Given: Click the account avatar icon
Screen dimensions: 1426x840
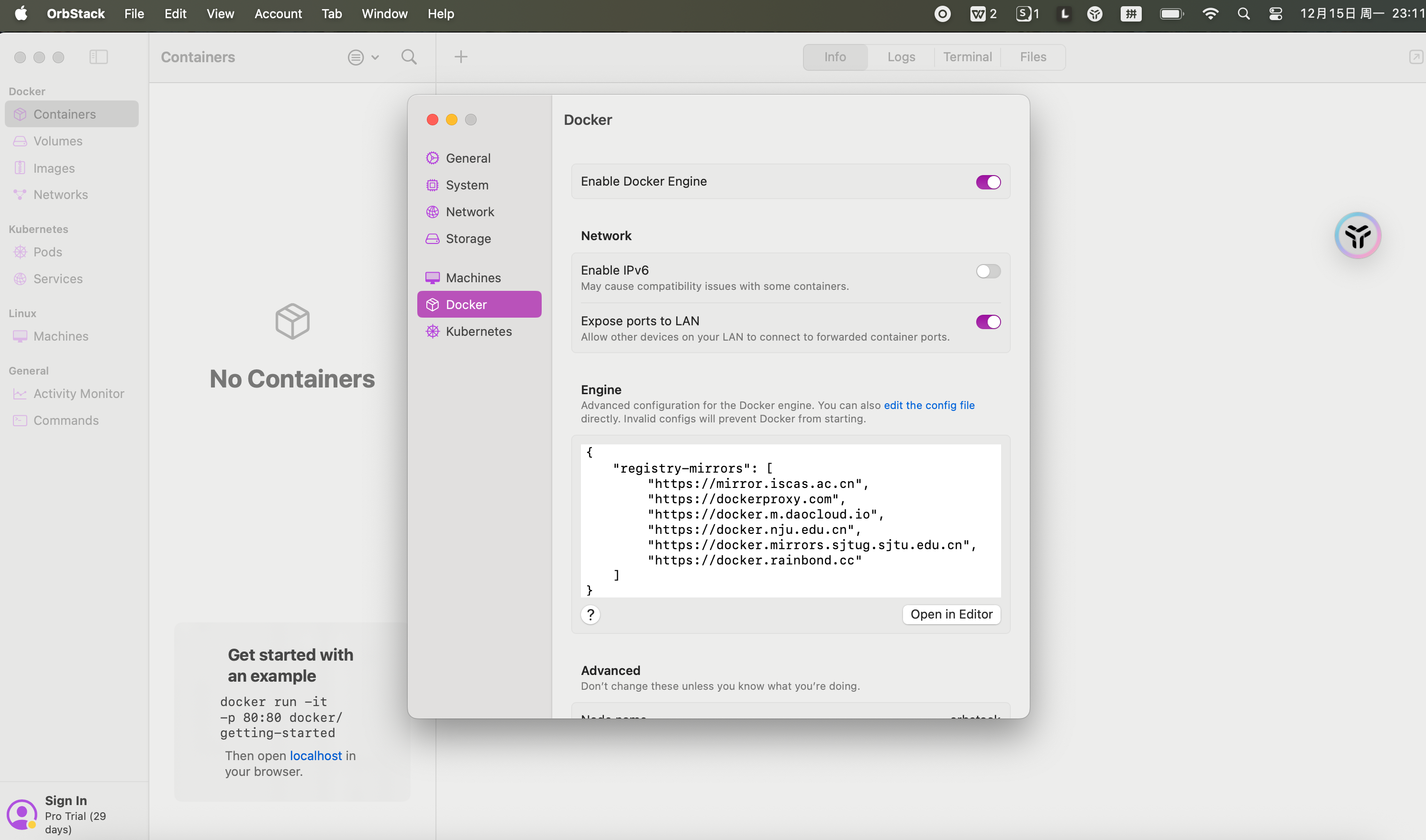Looking at the screenshot, I should pyautogui.click(x=22, y=815).
